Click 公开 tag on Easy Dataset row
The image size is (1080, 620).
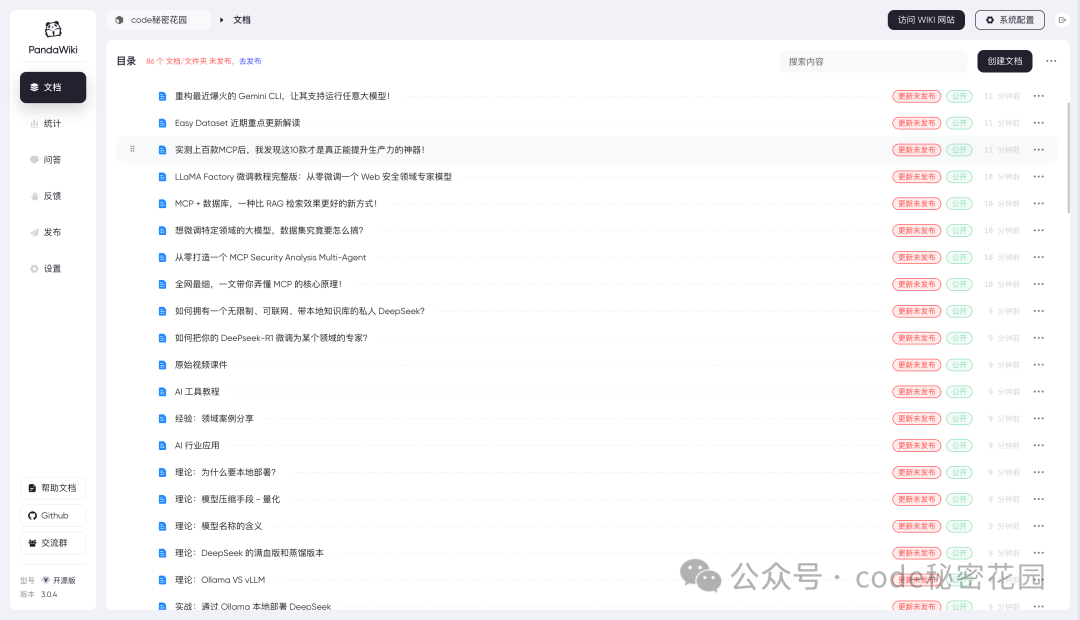coord(959,123)
